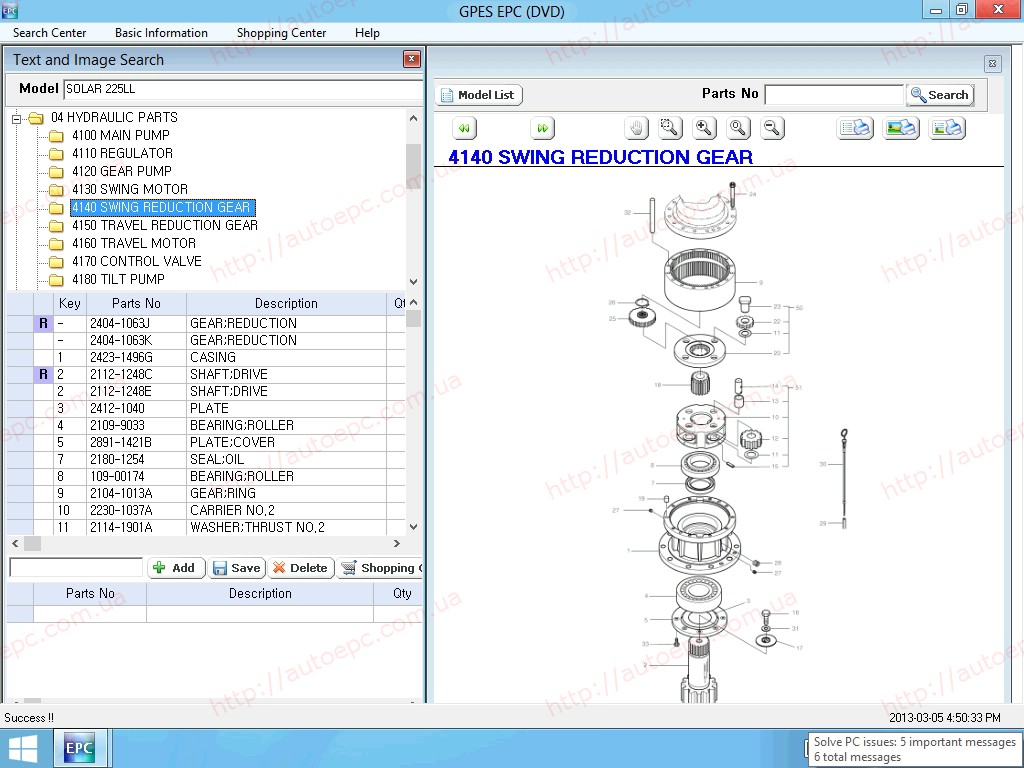
Task: Select 4180 TILT PUMP in the tree
Action: pyautogui.click(x=118, y=279)
